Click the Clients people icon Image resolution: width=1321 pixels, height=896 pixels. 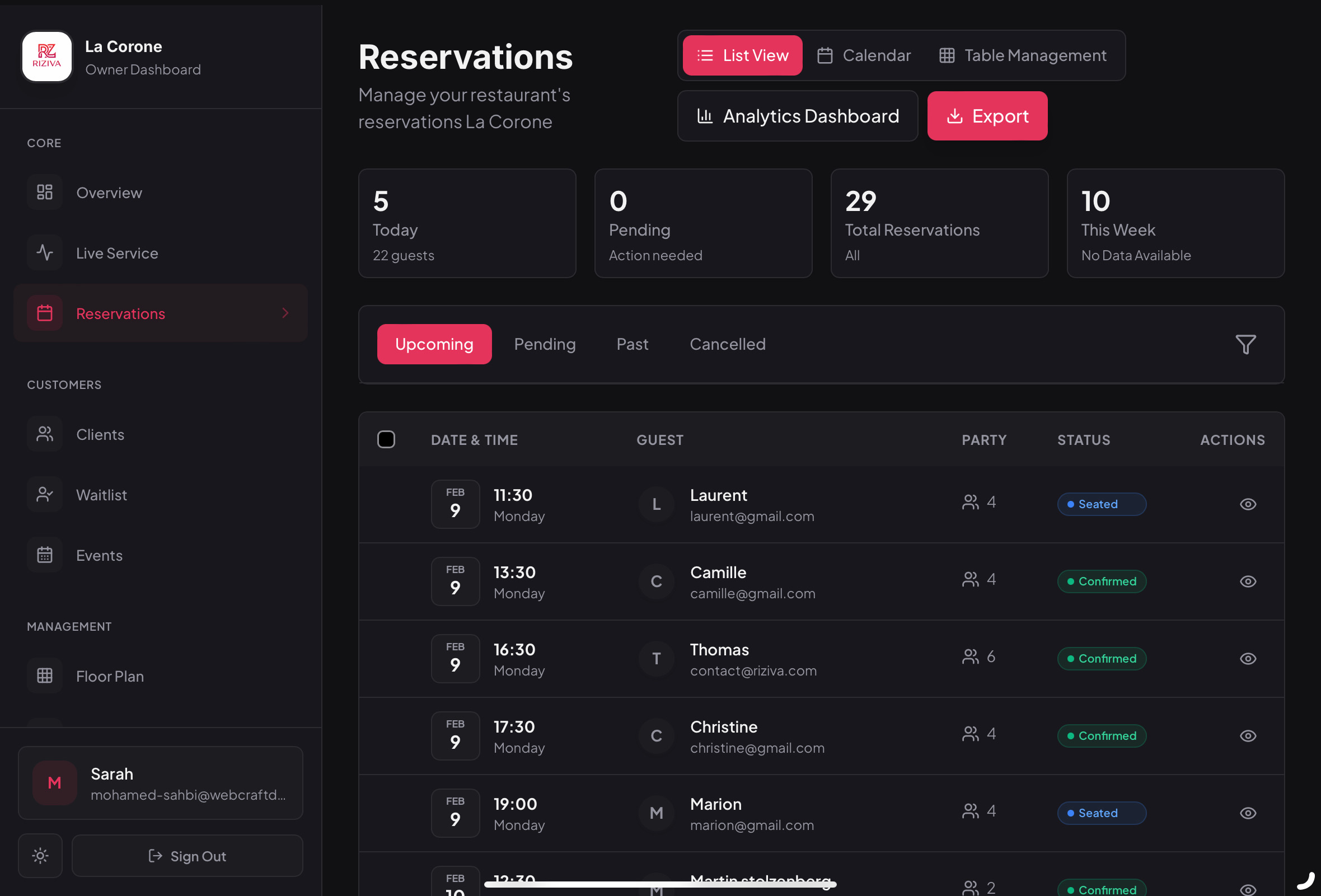coord(44,434)
